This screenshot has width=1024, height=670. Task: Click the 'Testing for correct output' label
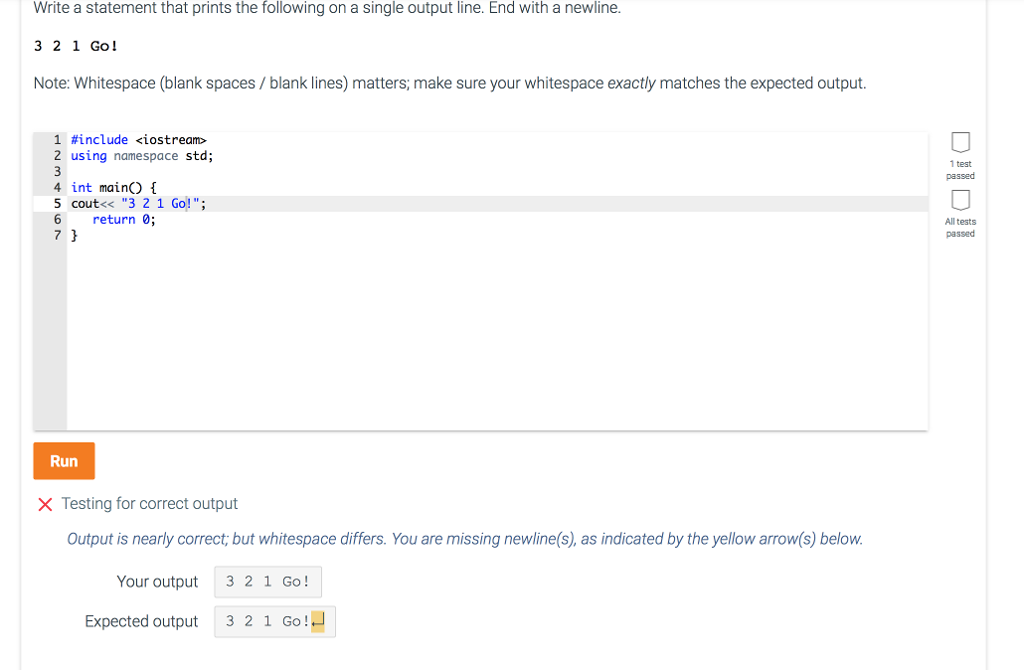pos(150,503)
